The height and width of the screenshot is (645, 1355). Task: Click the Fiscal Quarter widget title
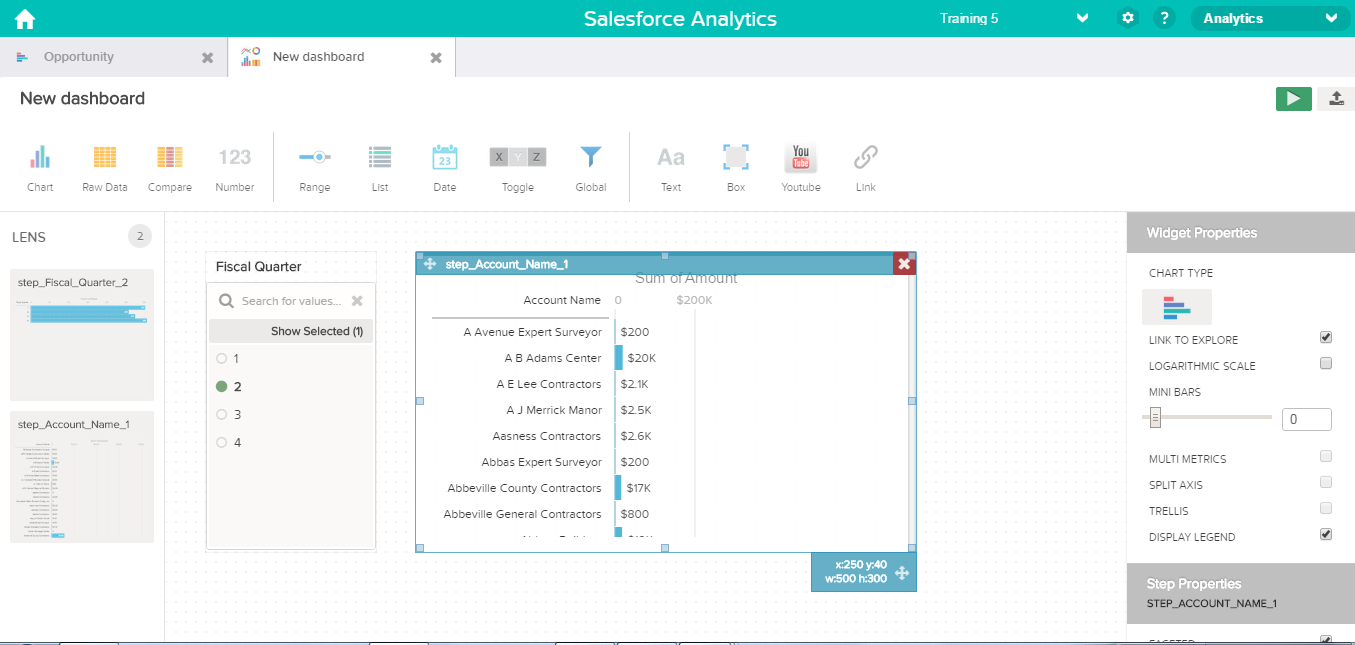point(259,266)
